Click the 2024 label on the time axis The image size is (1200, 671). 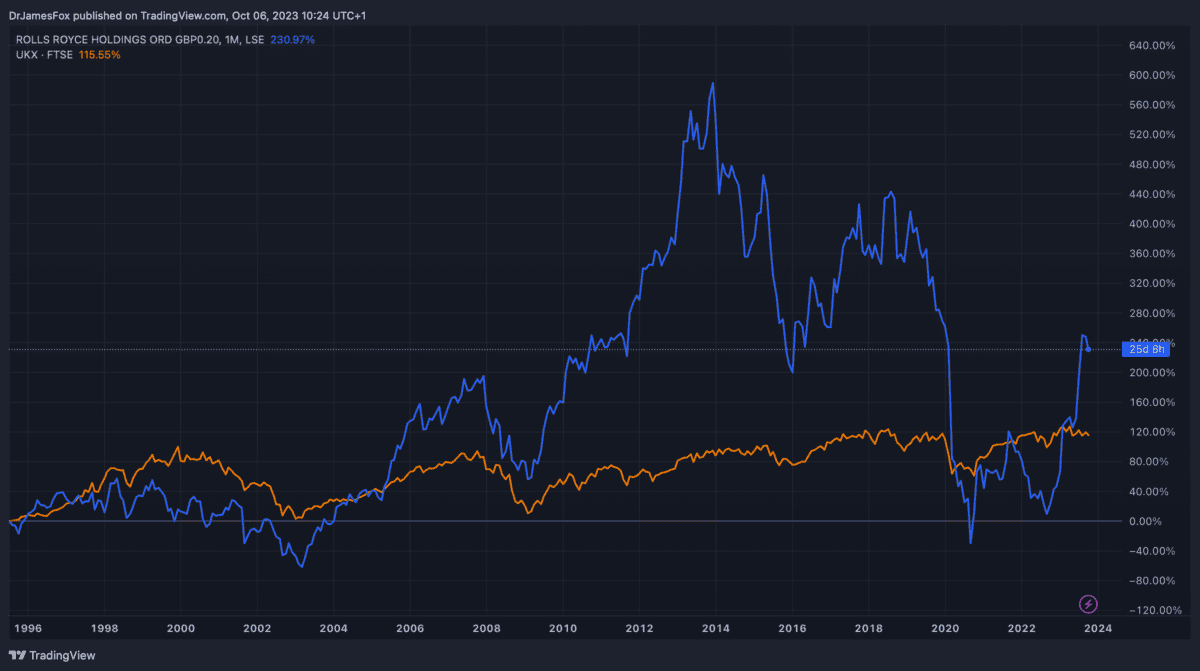click(1097, 628)
